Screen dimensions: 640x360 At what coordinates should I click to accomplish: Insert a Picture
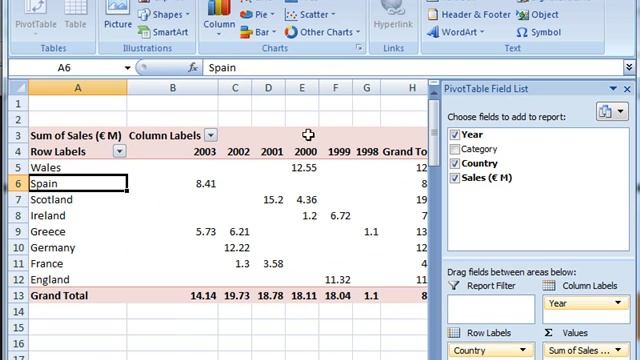point(118,16)
